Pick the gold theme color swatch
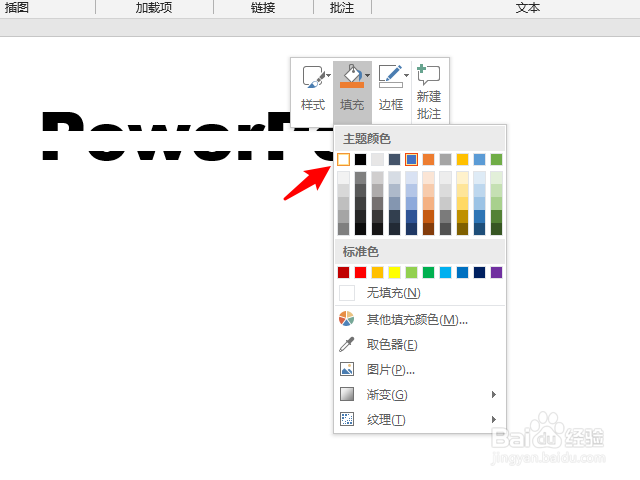The height and width of the screenshot is (480, 640). tap(462, 160)
